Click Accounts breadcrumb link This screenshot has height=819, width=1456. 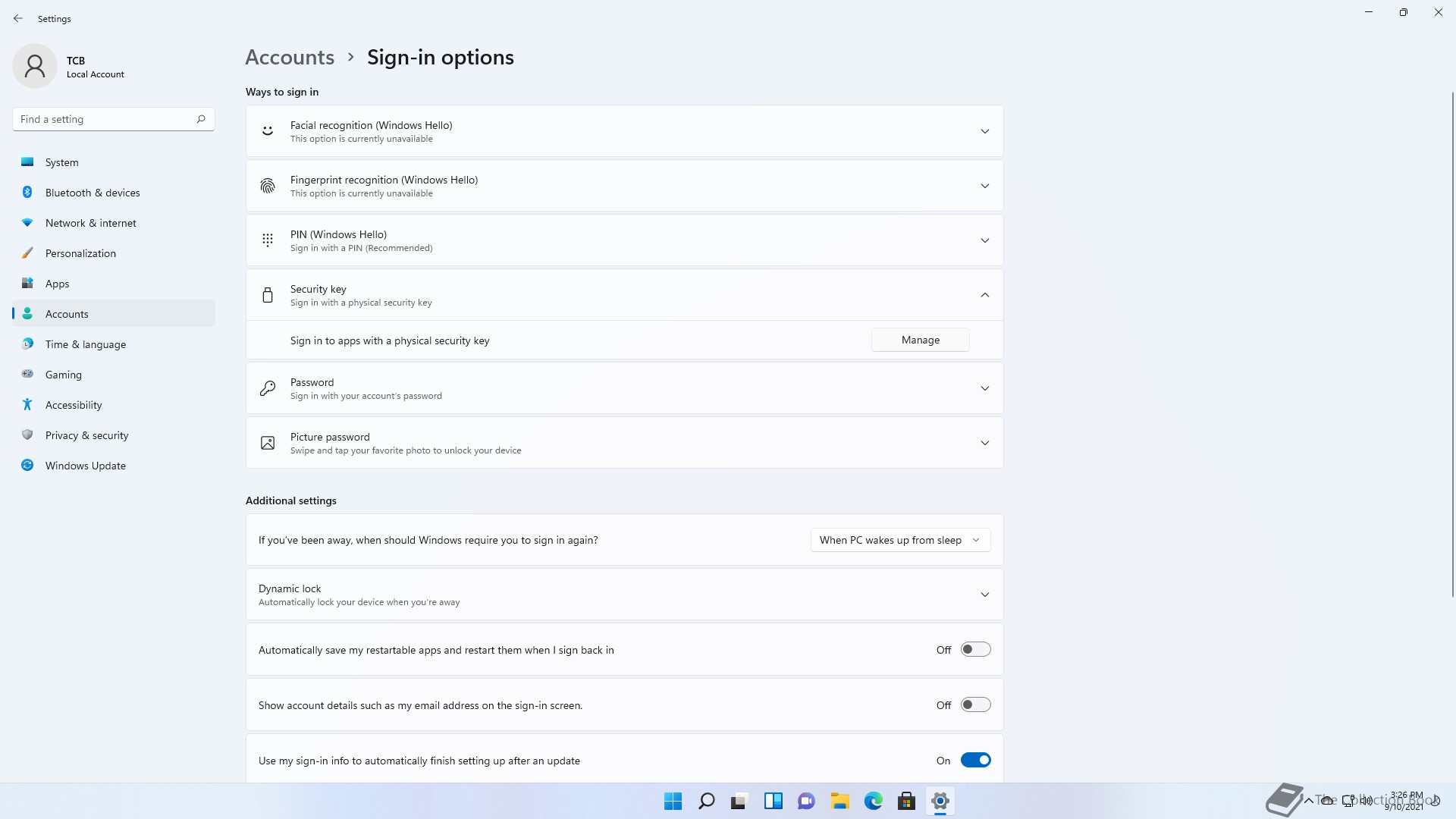[x=290, y=57]
